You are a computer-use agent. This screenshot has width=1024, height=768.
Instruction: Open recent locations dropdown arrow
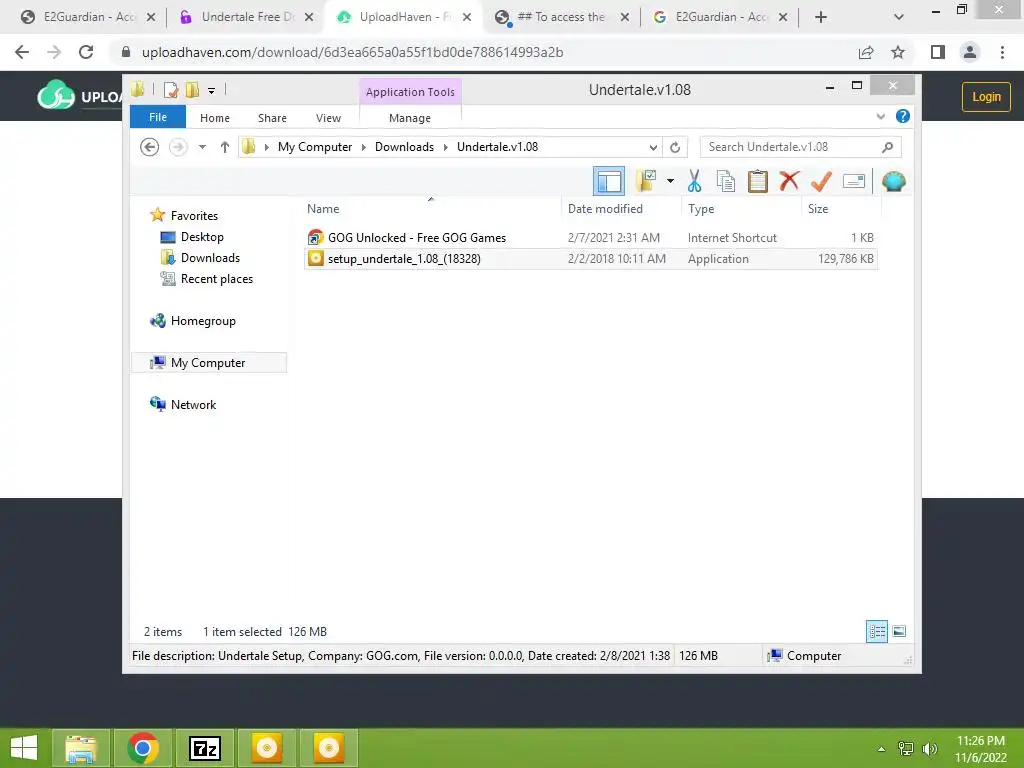click(202, 147)
